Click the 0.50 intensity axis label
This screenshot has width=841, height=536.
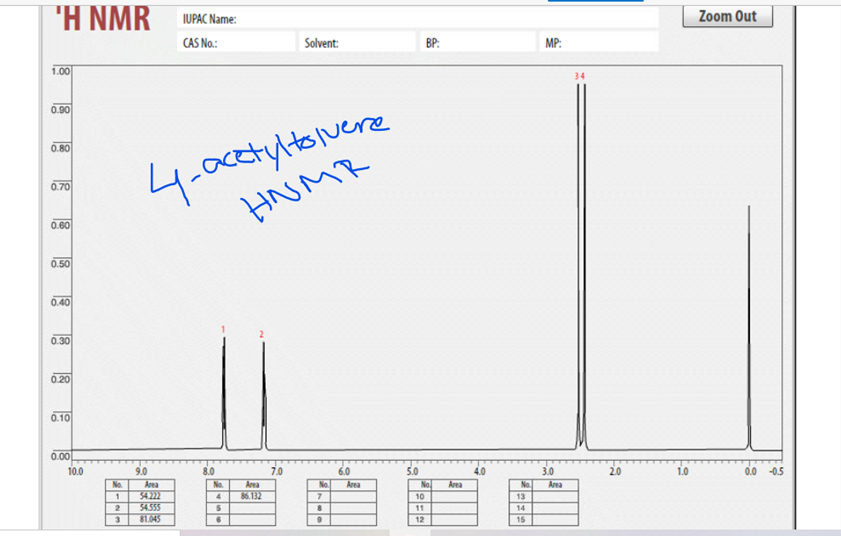click(61, 264)
